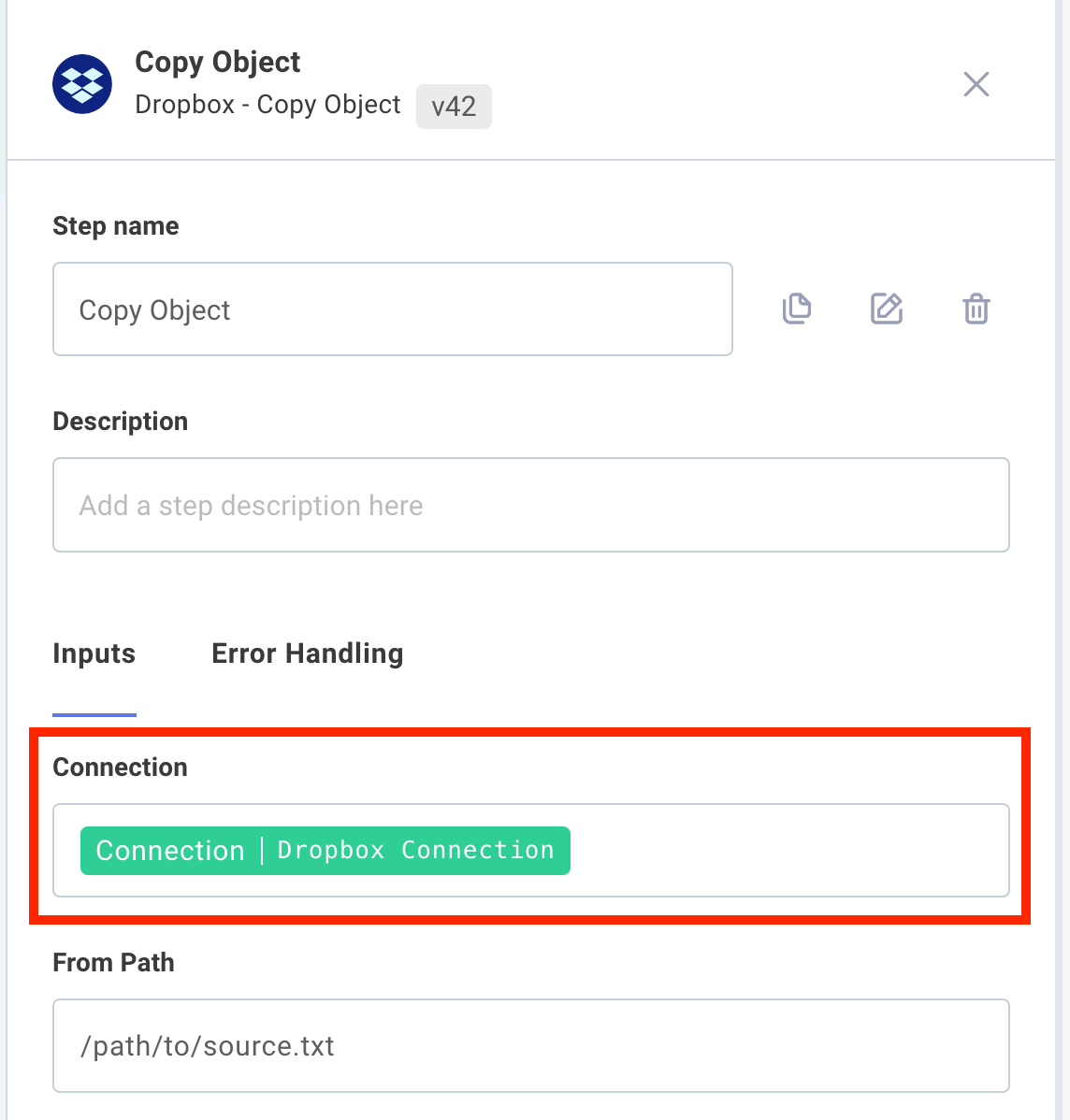1070x1120 pixels.
Task: Click the Dropbox connector icon
Action: point(81,83)
